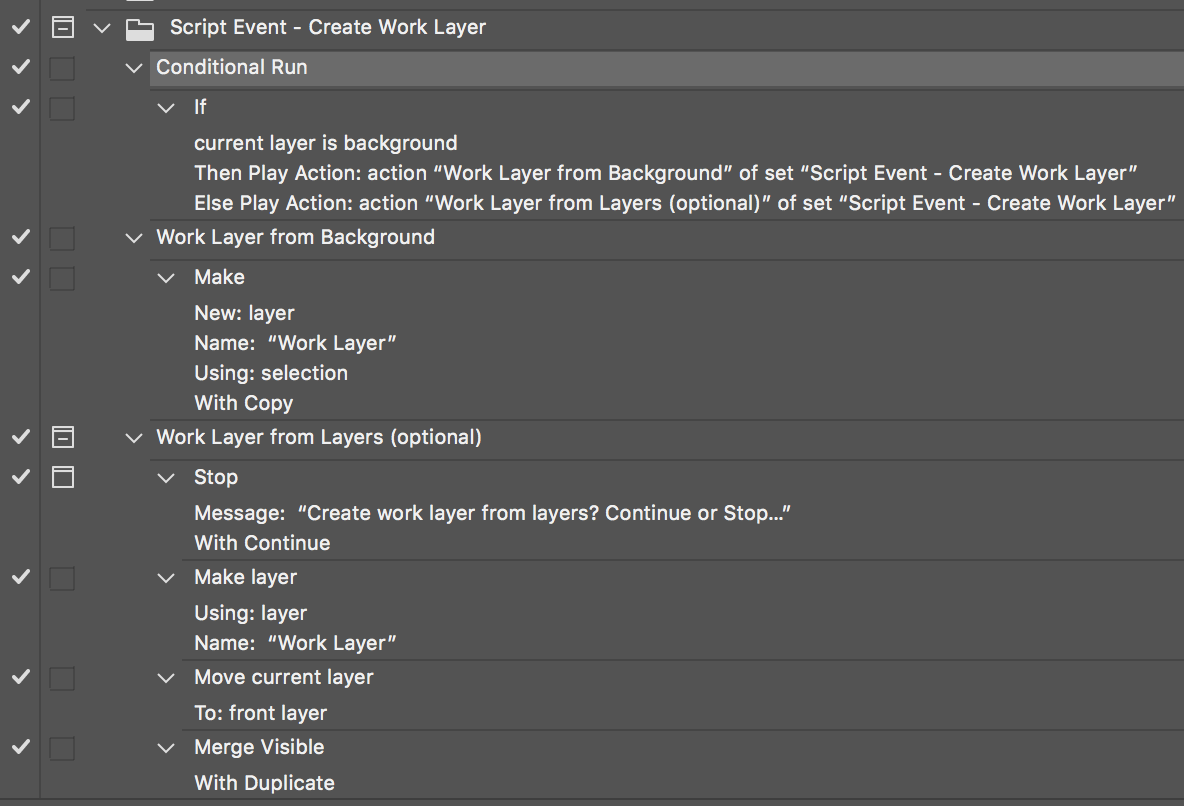1184x806 pixels.
Task: Click the folder icon of the action set
Action: click(140, 28)
